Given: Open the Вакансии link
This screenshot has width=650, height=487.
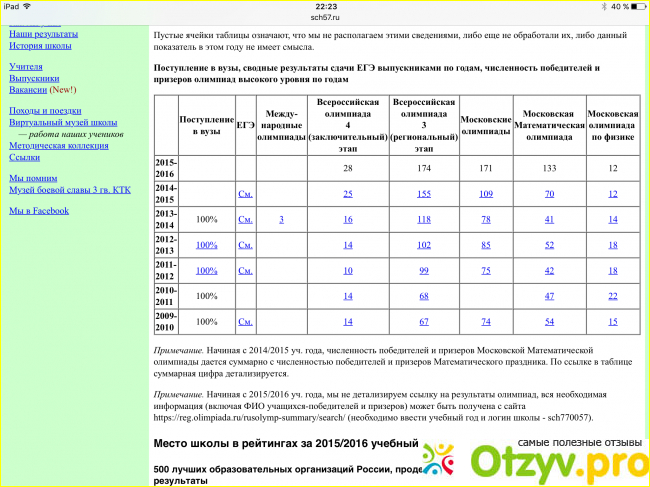Looking at the screenshot, I should [28, 90].
